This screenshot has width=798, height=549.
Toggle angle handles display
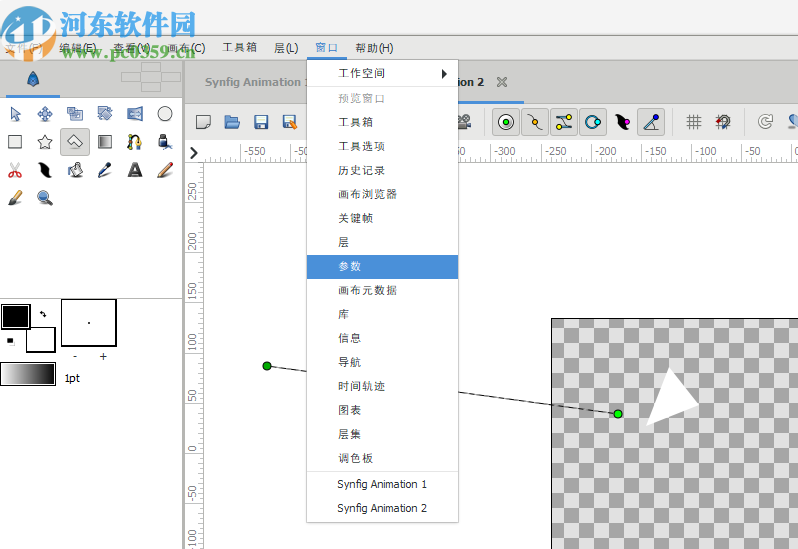pyautogui.click(x=651, y=122)
